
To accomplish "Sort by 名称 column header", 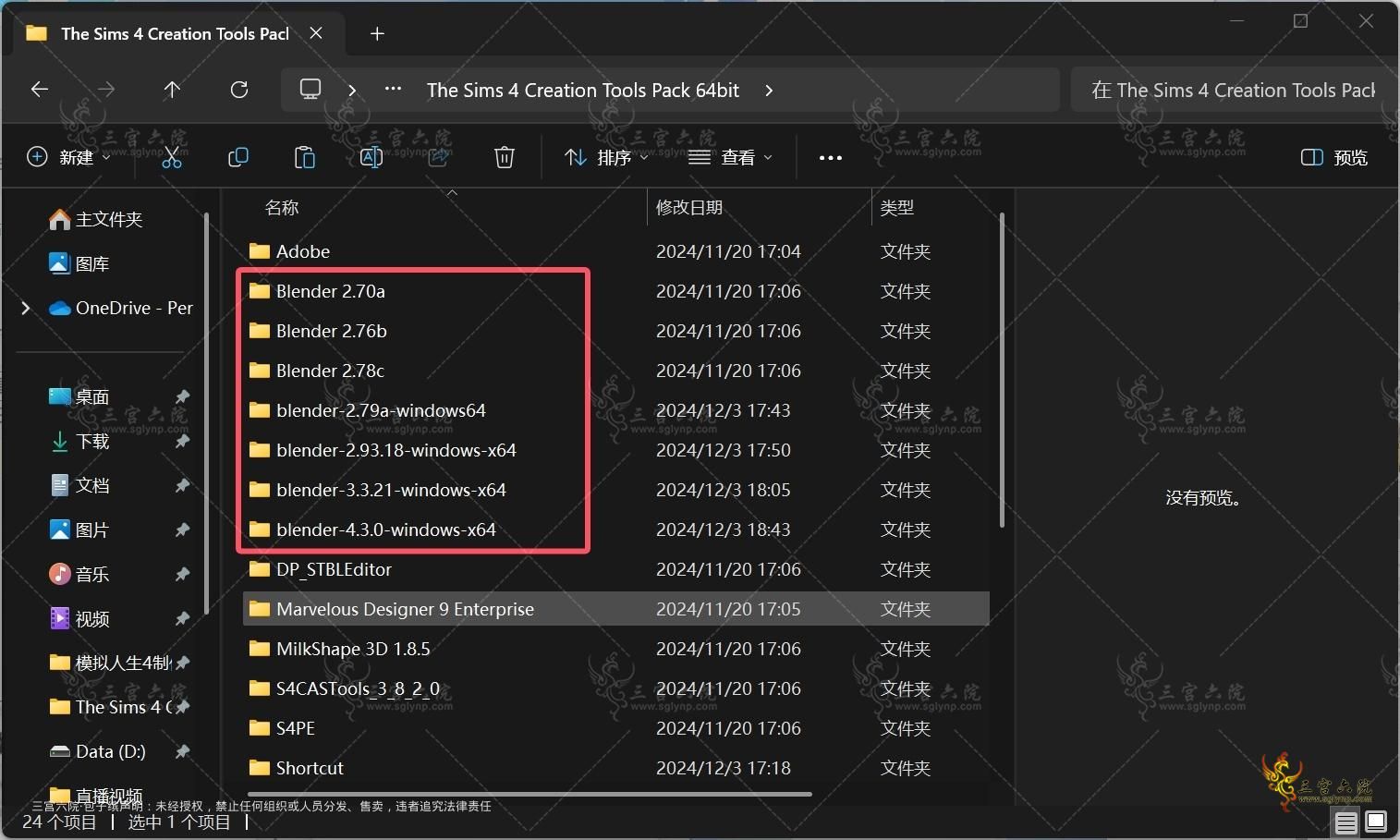I will point(282,208).
